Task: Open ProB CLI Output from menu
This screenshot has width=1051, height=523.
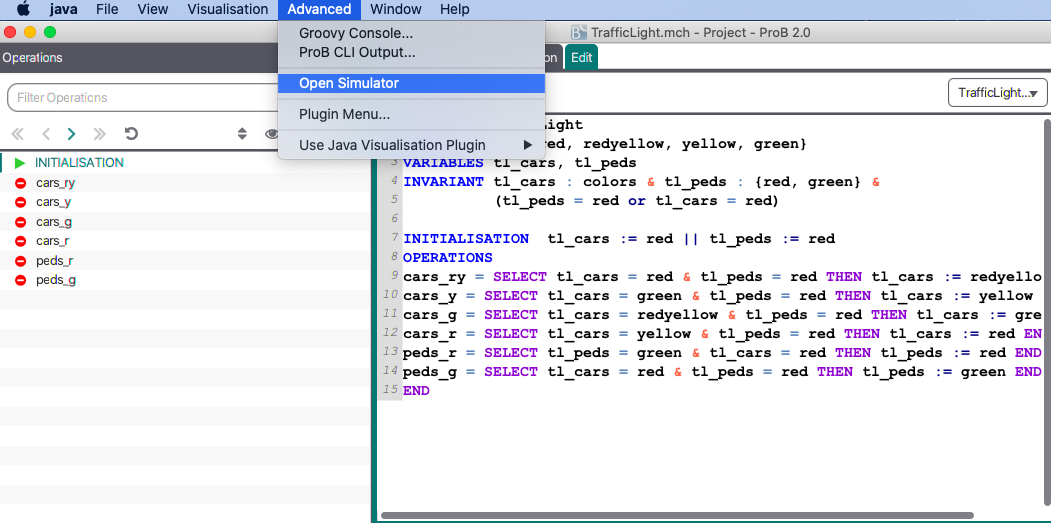Action: click(357, 52)
